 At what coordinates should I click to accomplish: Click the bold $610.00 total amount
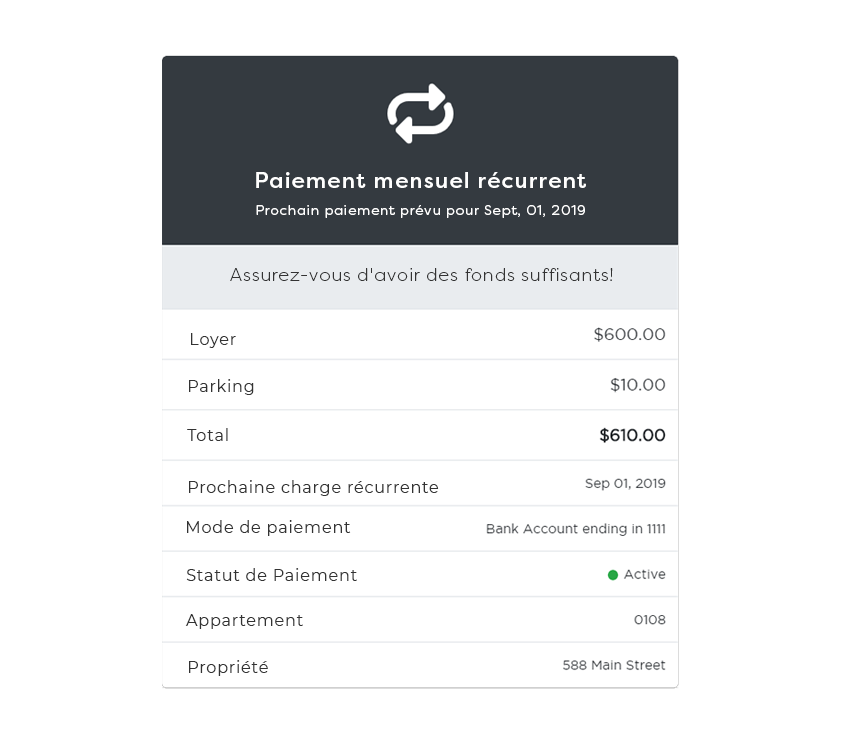(x=632, y=435)
